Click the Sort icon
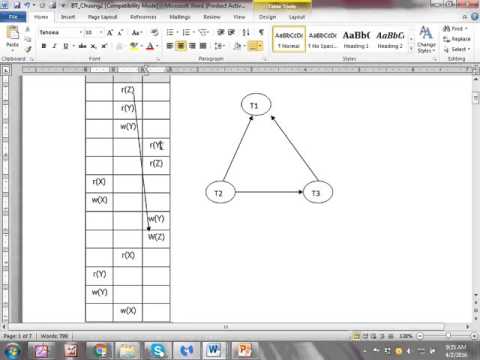480x360 pixels. point(246,32)
